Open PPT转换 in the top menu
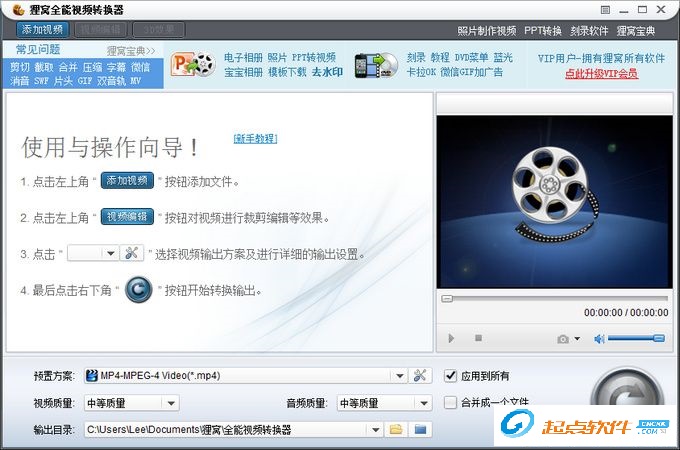680x450 pixels. pos(543,31)
